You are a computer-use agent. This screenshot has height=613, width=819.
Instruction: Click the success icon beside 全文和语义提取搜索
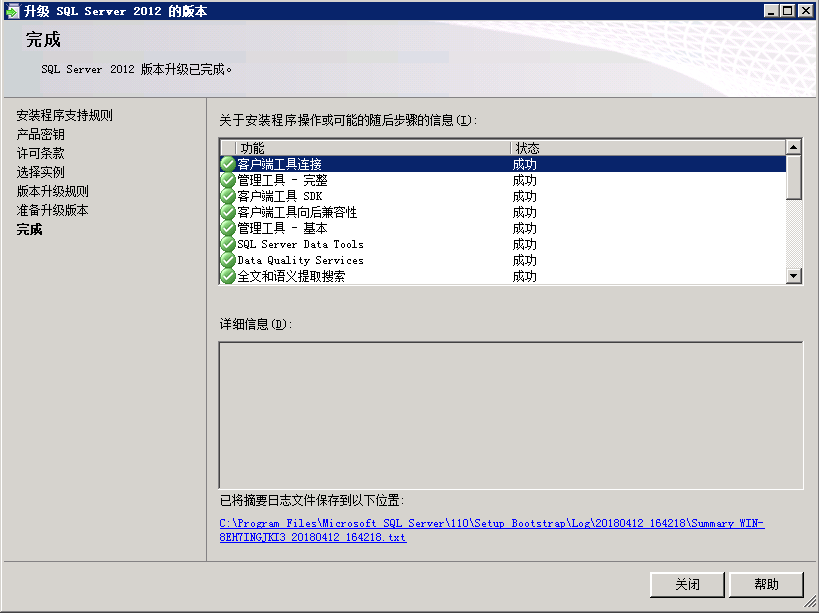pyautogui.click(x=228, y=276)
